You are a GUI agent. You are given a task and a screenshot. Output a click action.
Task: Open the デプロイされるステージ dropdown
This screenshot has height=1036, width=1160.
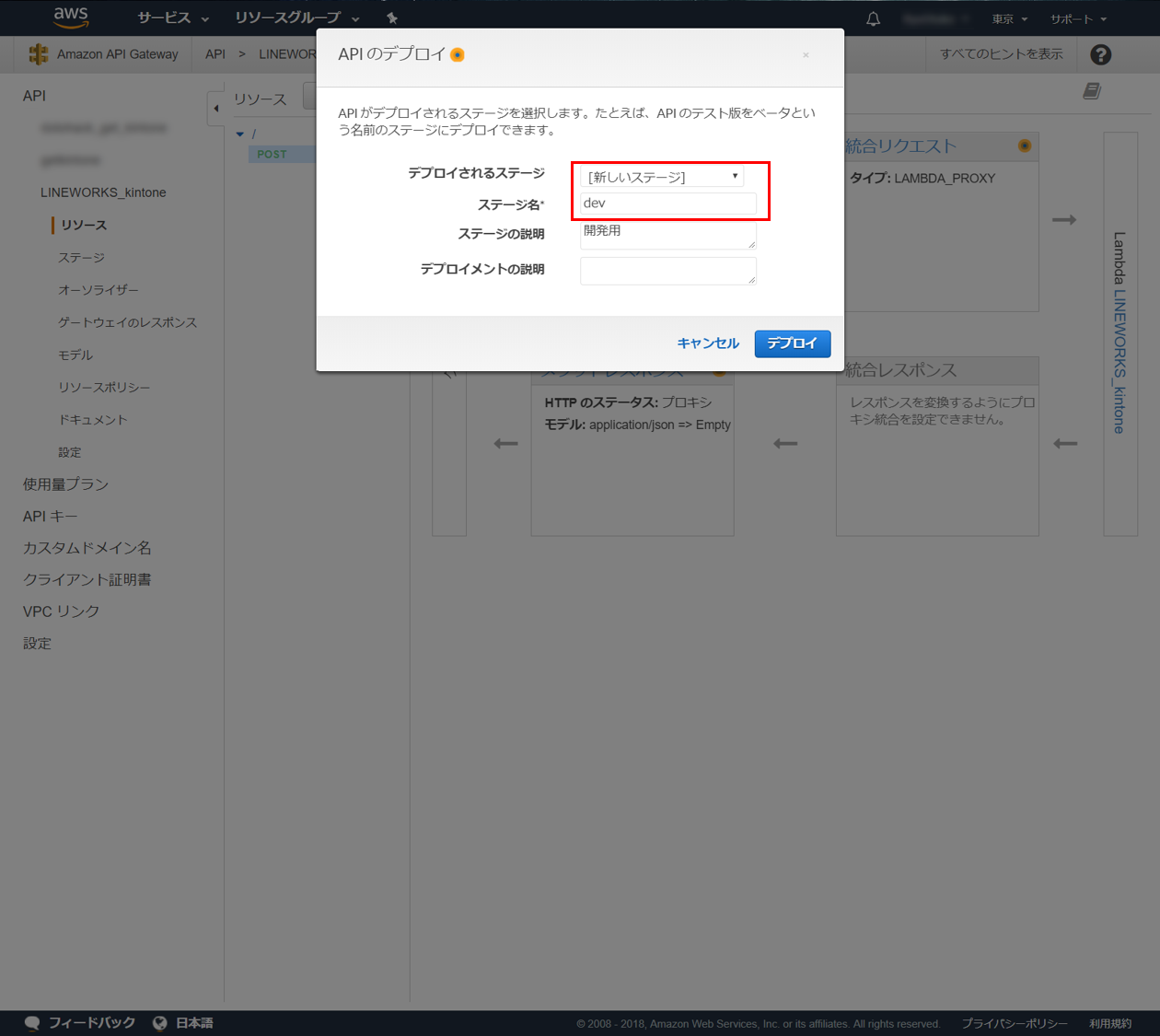click(662, 177)
